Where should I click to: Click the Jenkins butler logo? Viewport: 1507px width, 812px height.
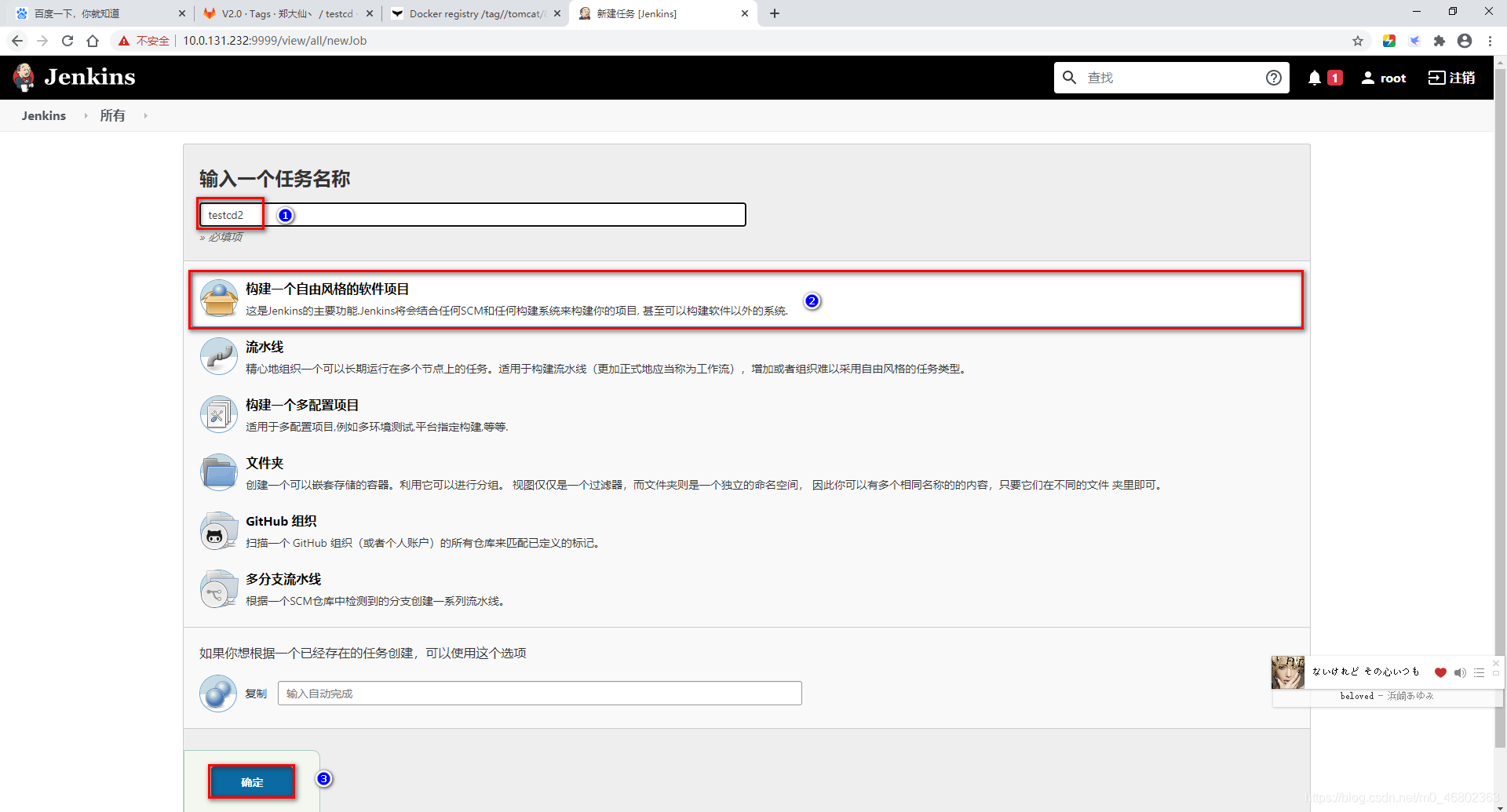[x=24, y=77]
